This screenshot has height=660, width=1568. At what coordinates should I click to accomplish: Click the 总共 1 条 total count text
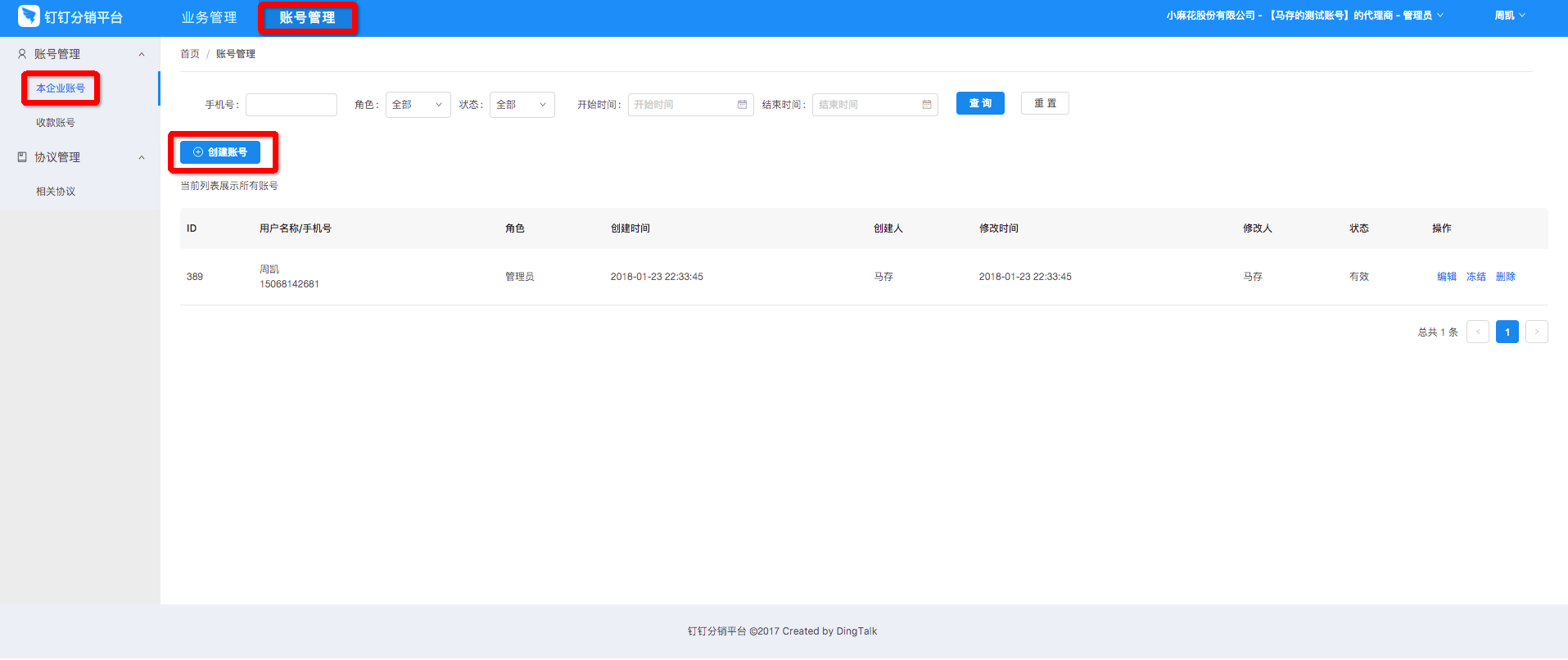[x=1438, y=332]
